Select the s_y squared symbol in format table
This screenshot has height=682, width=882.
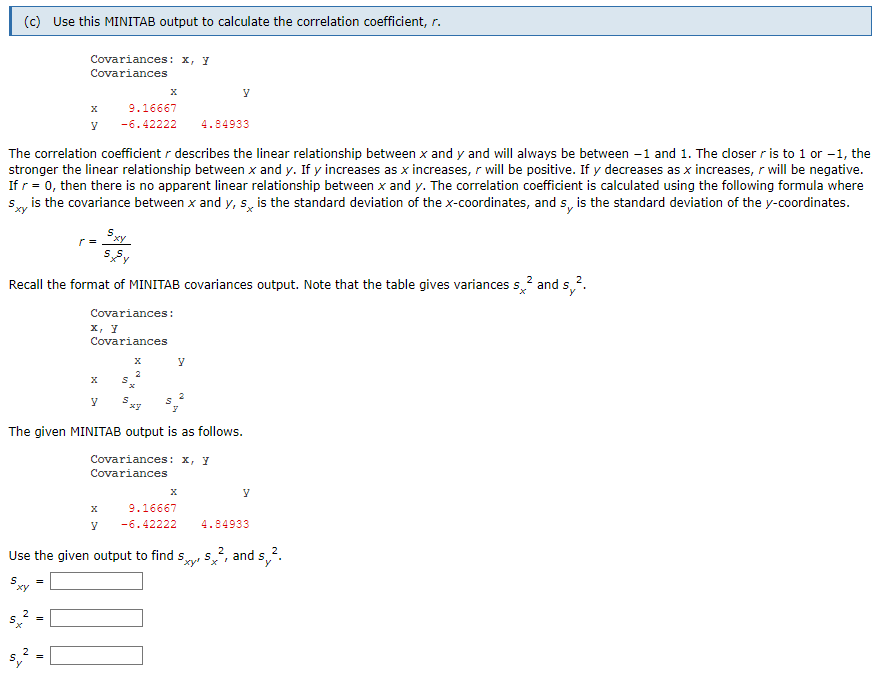(x=174, y=399)
